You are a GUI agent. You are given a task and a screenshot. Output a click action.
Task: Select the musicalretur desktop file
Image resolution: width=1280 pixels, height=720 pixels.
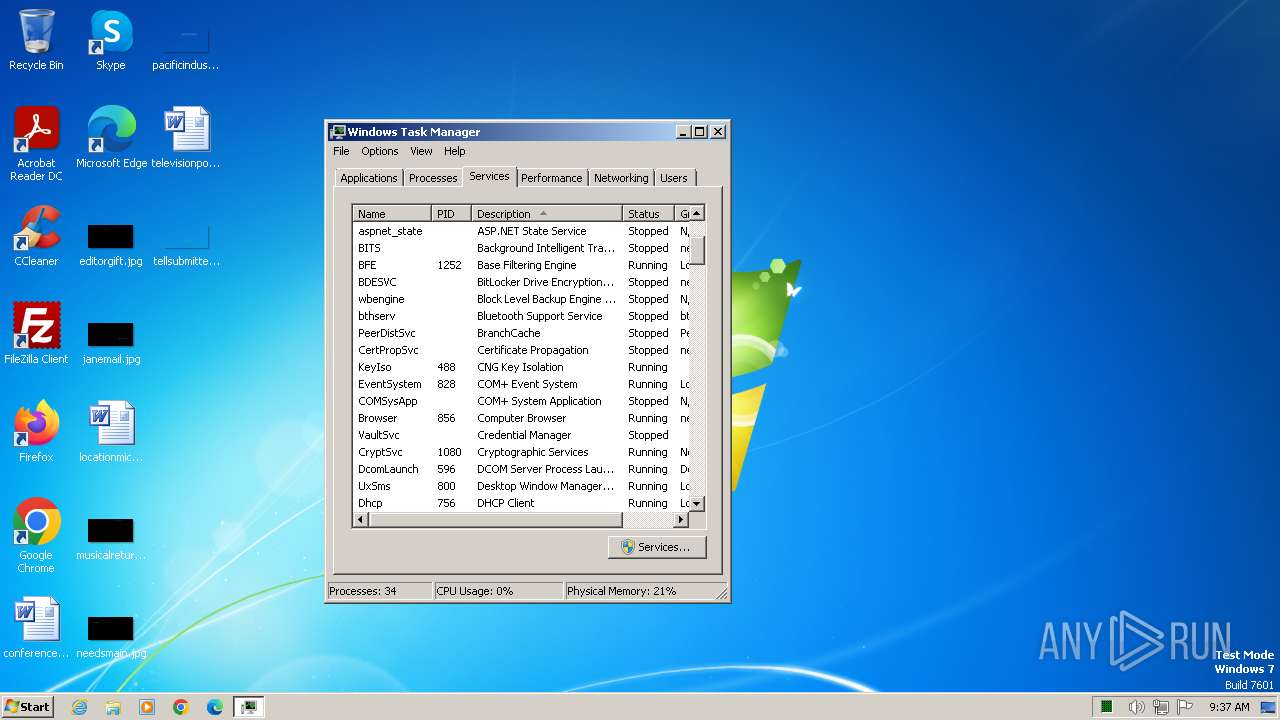(x=111, y=540)
